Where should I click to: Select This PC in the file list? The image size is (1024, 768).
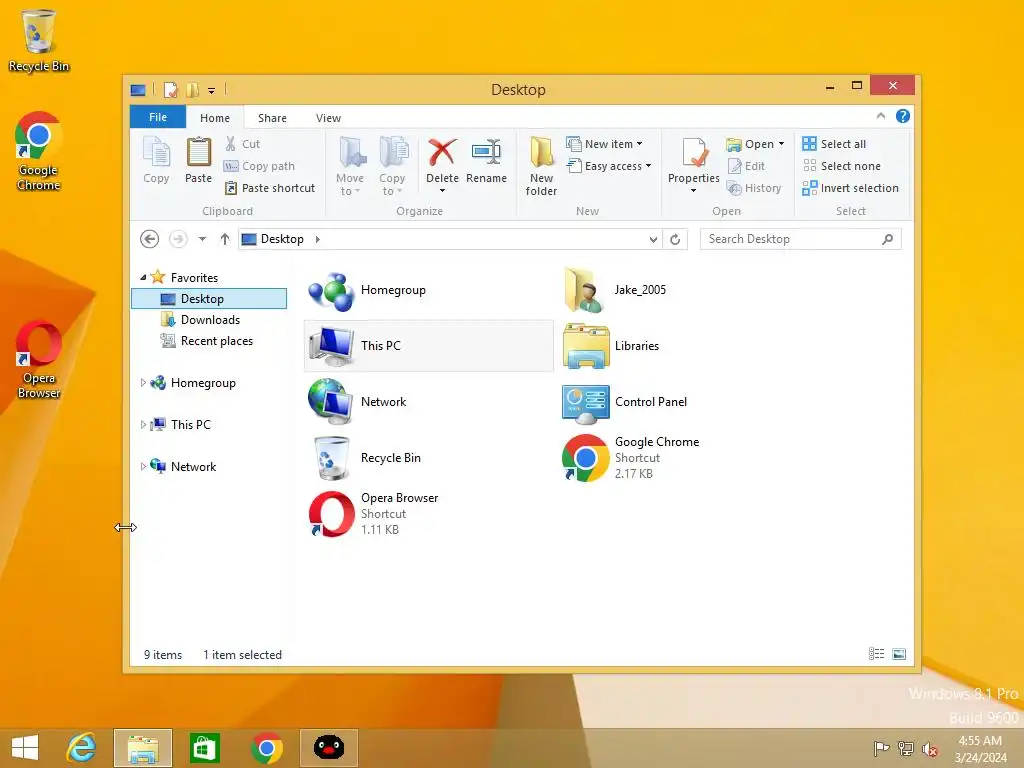429,346
